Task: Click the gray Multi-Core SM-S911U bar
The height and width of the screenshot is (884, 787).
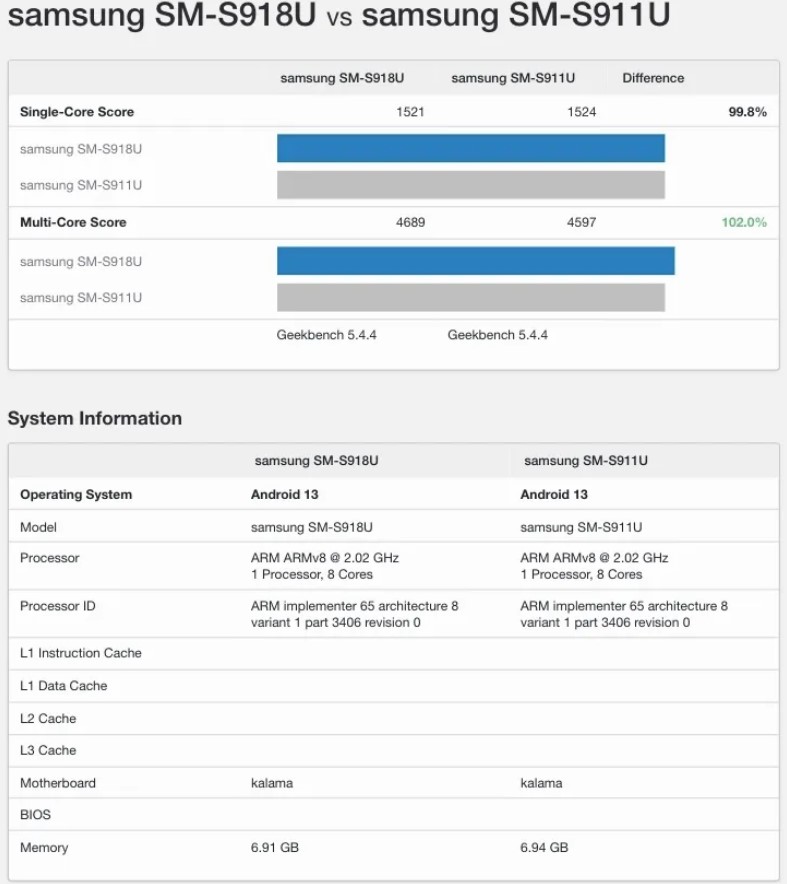Action: click(471, 297)
